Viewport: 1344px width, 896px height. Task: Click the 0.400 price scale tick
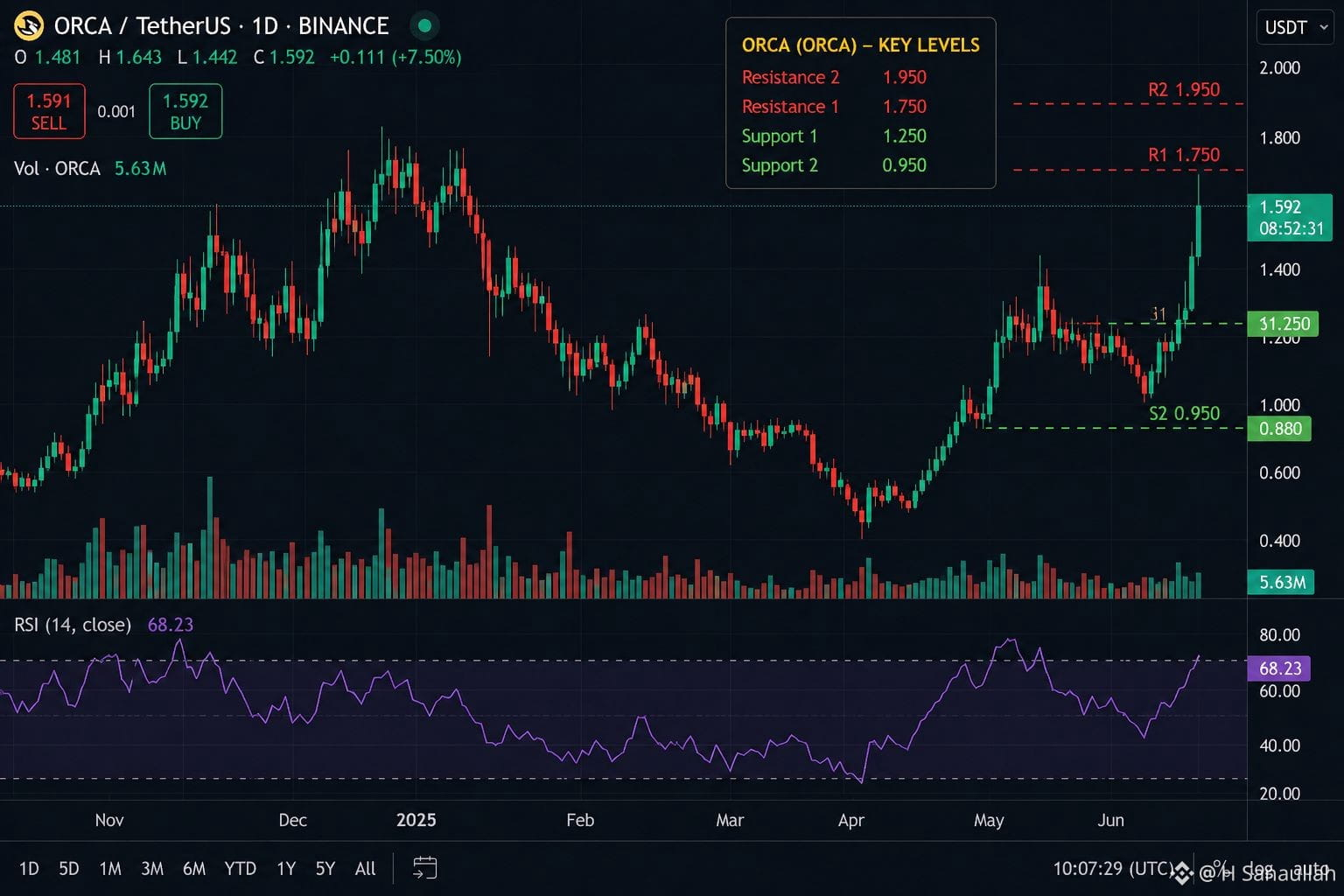[x=1279, y=541]
